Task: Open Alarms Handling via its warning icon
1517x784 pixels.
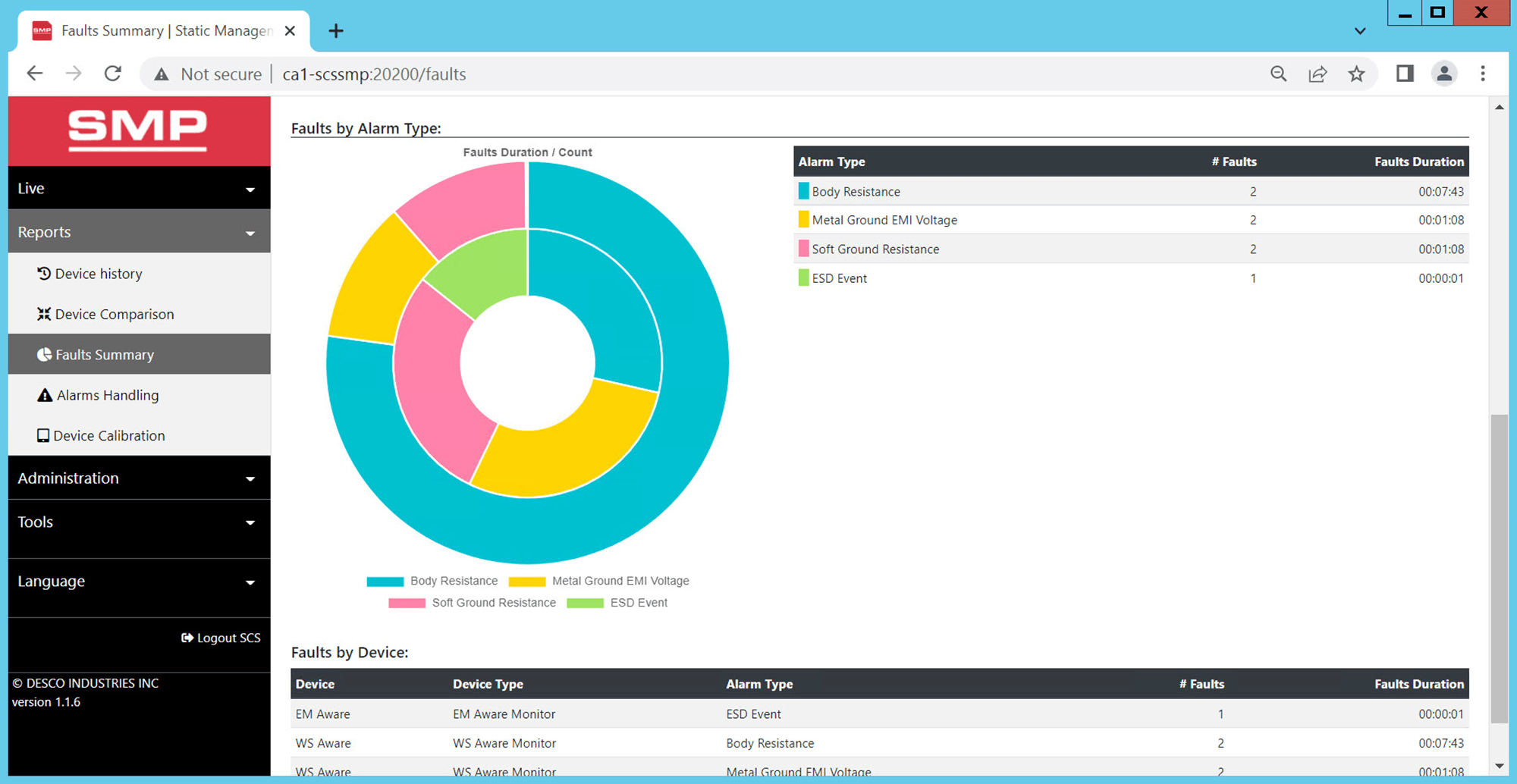Action: tap(43, 395)
